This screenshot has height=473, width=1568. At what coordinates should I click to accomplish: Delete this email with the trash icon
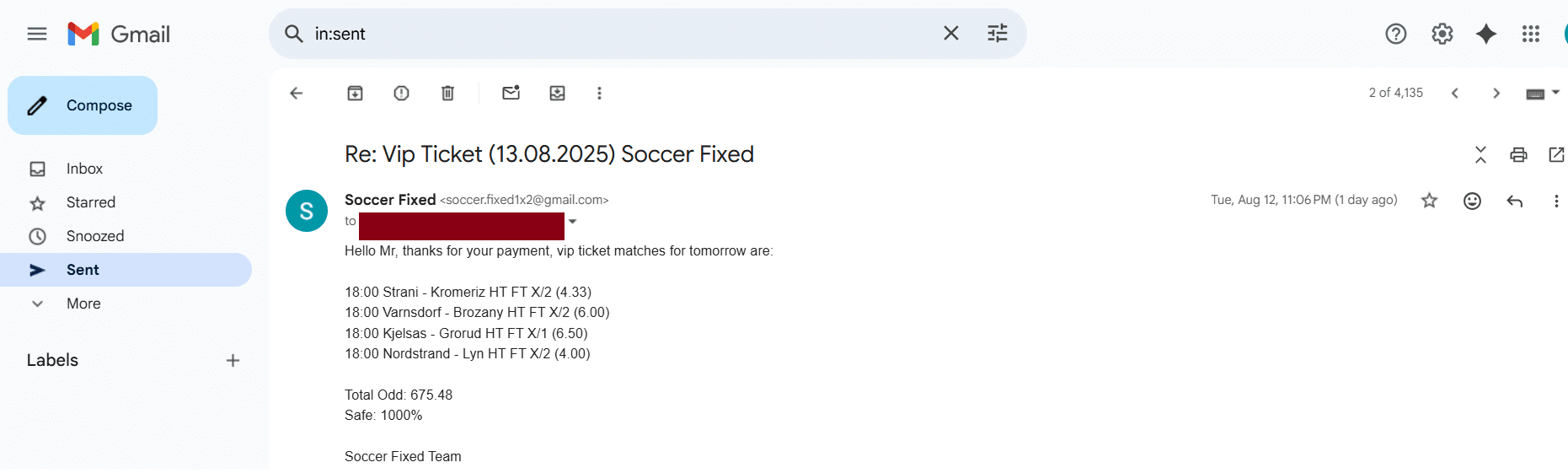click(x=447, y=93)
